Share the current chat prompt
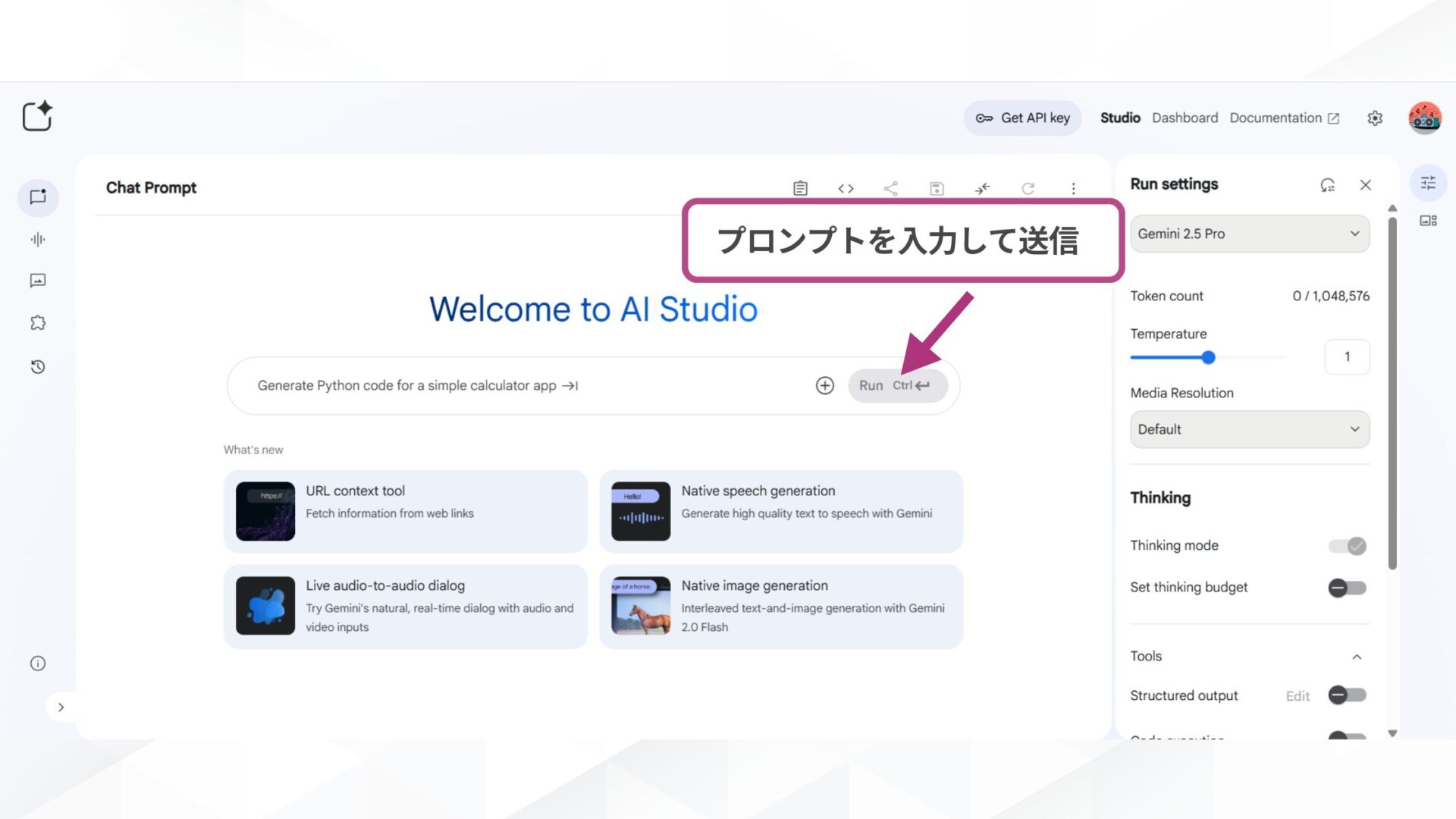 (891, 188)
